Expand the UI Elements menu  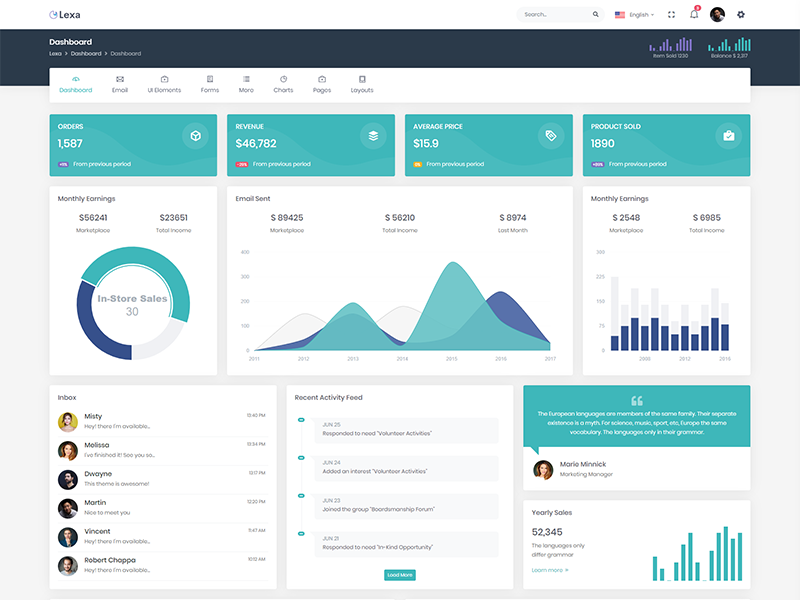pyautogui.click(x=164, y=84)
